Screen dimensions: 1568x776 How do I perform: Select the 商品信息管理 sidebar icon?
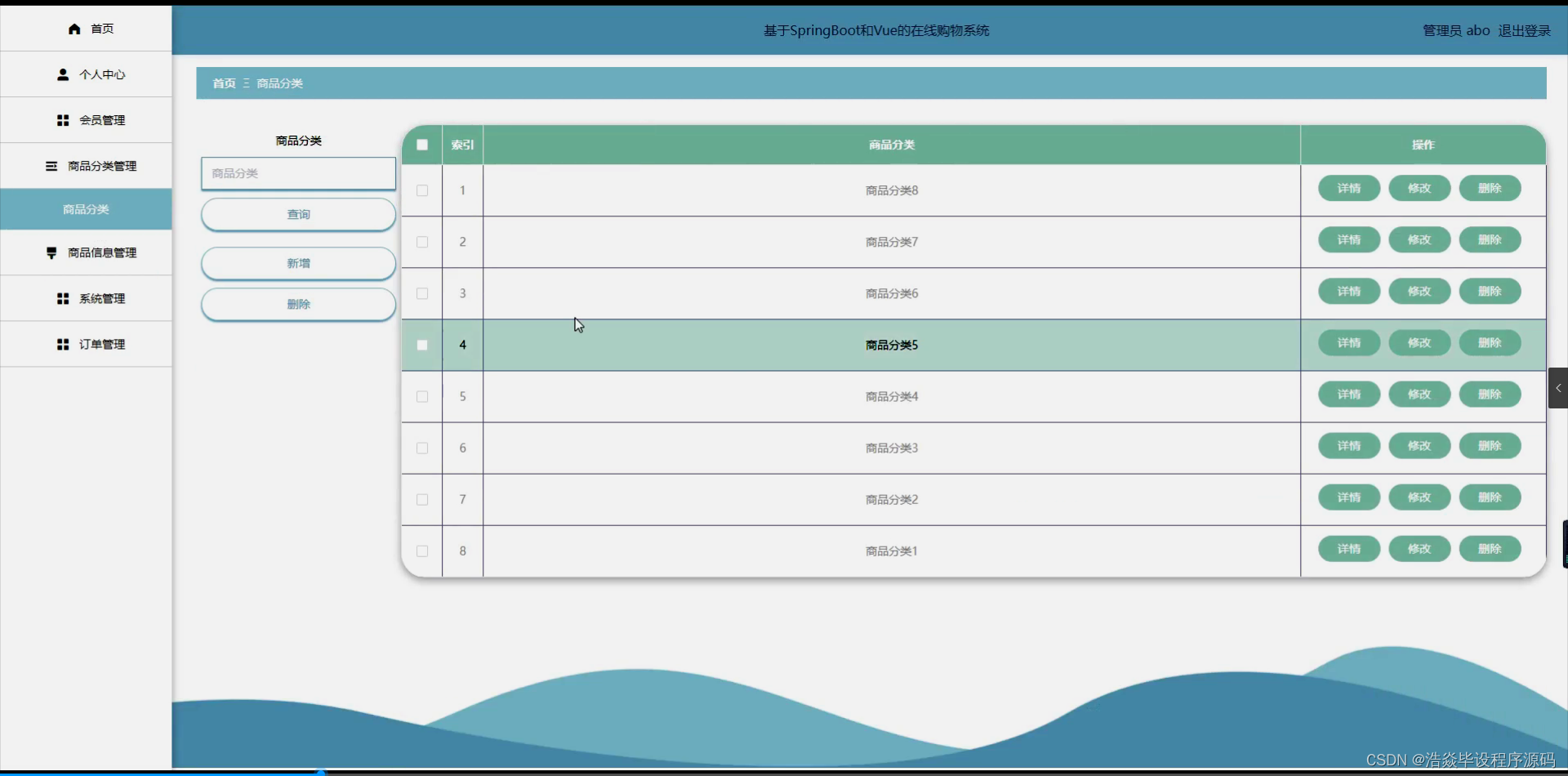pos(51,252)
